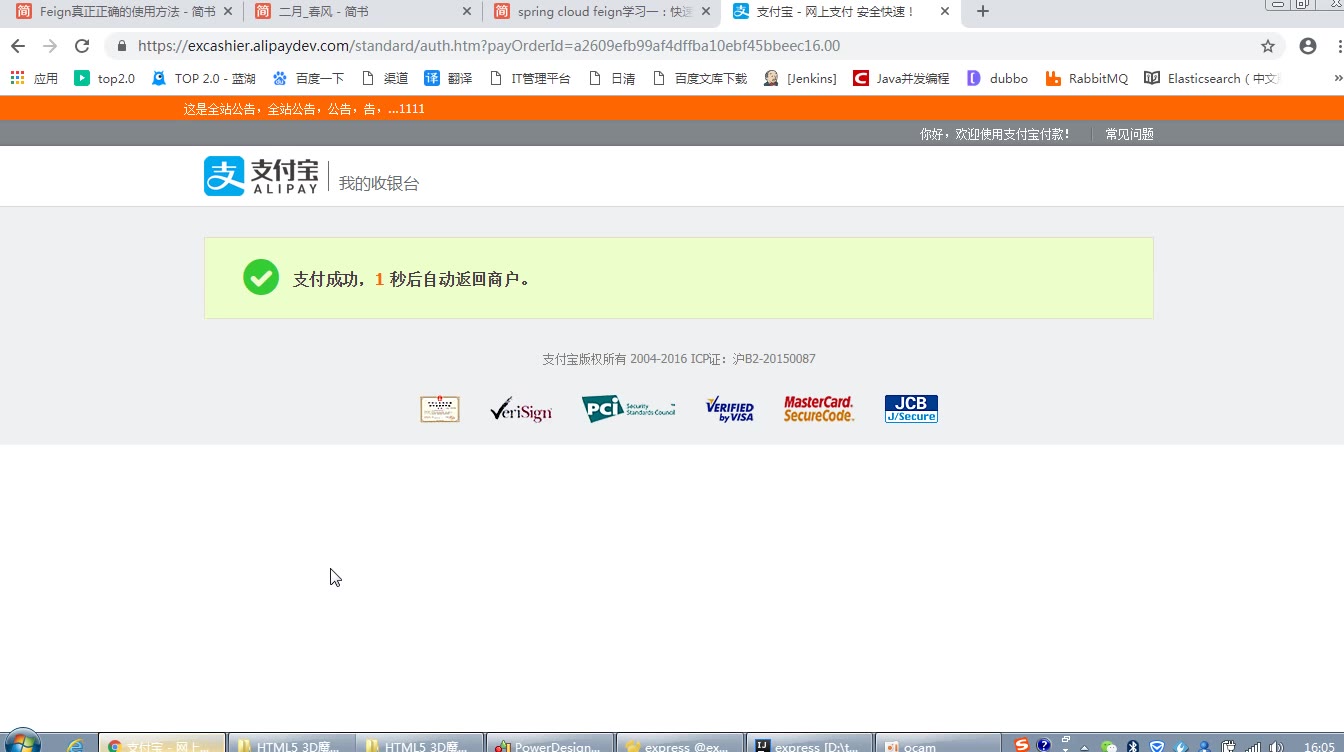This screenshot has height=752, width=1344.
Task: Open the Java并发编程 bookmark
Action: pos(901,78)
